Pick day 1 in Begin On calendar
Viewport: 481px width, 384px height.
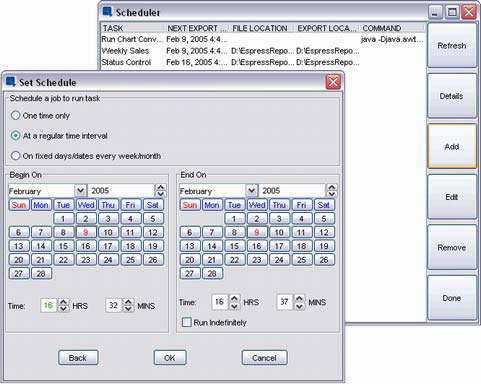point(63,219)
